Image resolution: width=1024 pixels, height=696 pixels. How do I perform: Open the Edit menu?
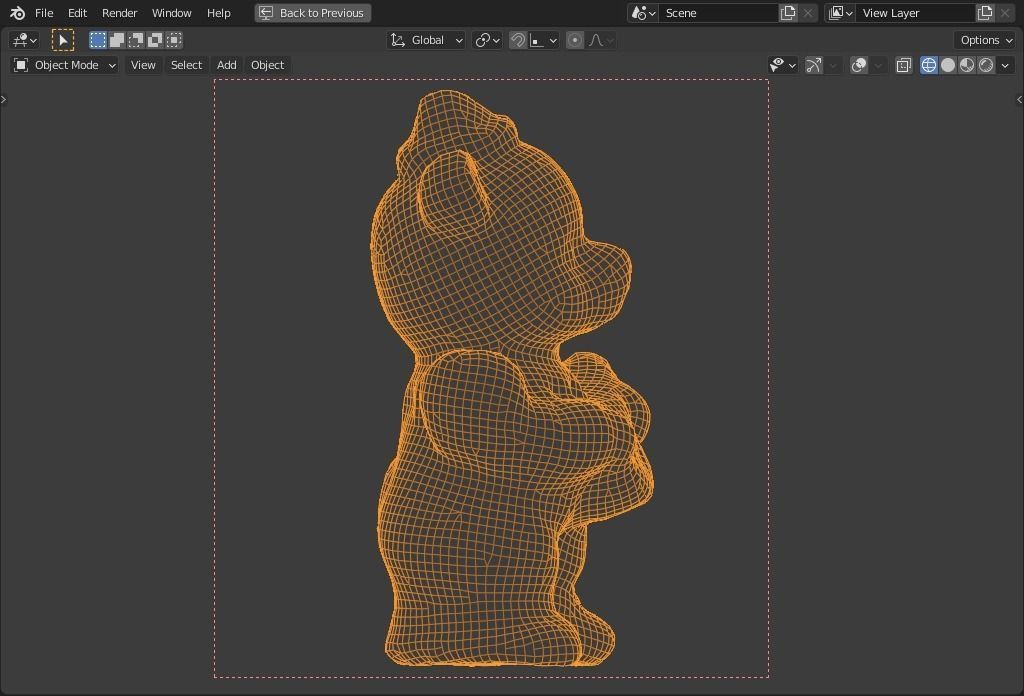77,13
